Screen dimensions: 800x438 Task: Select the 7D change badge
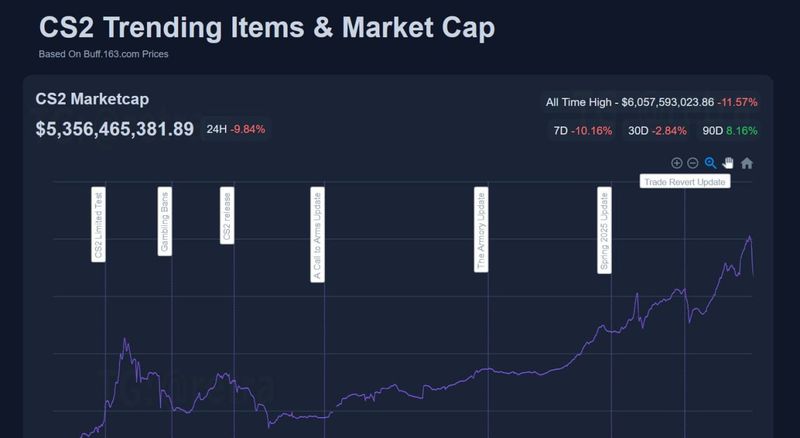coord(585,131)
